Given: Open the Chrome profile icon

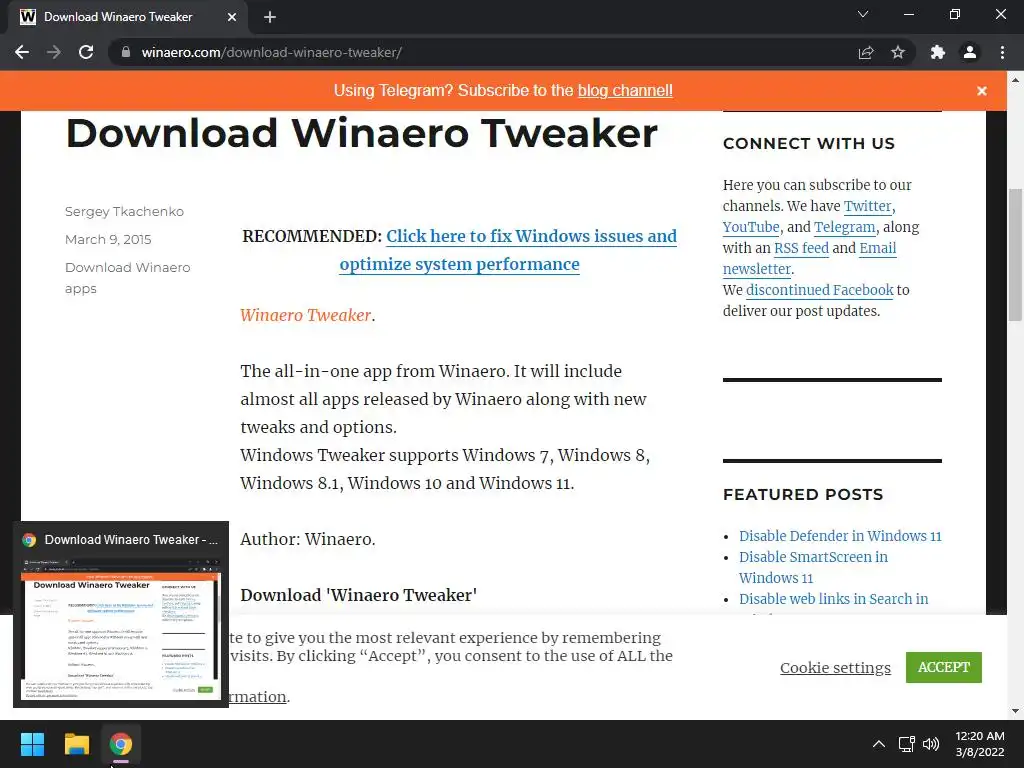Looking at the screenshot, I should pos(970,52).
